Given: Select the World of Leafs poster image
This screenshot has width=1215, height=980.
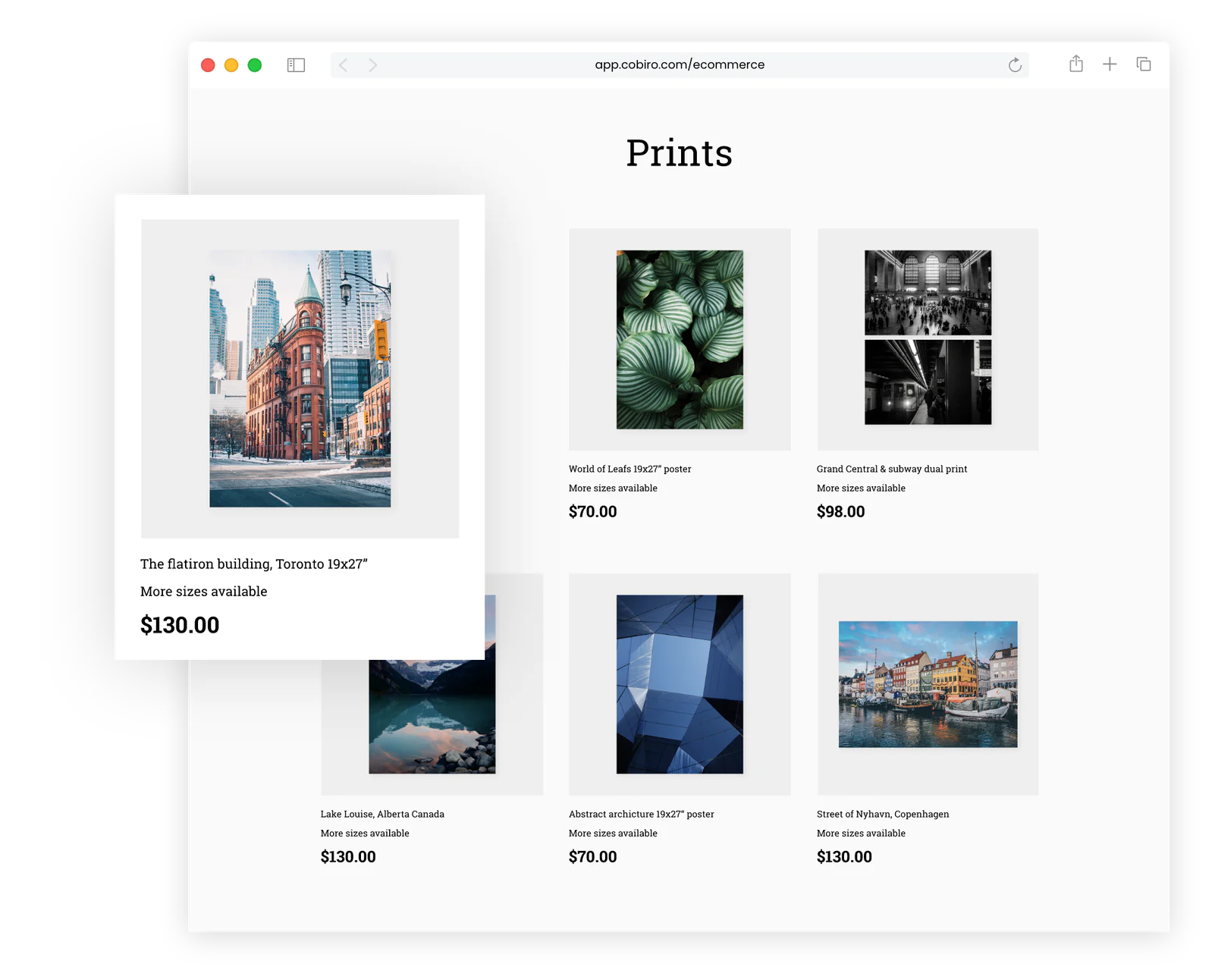Looking at the screenshot, I should tap(680, 340).
